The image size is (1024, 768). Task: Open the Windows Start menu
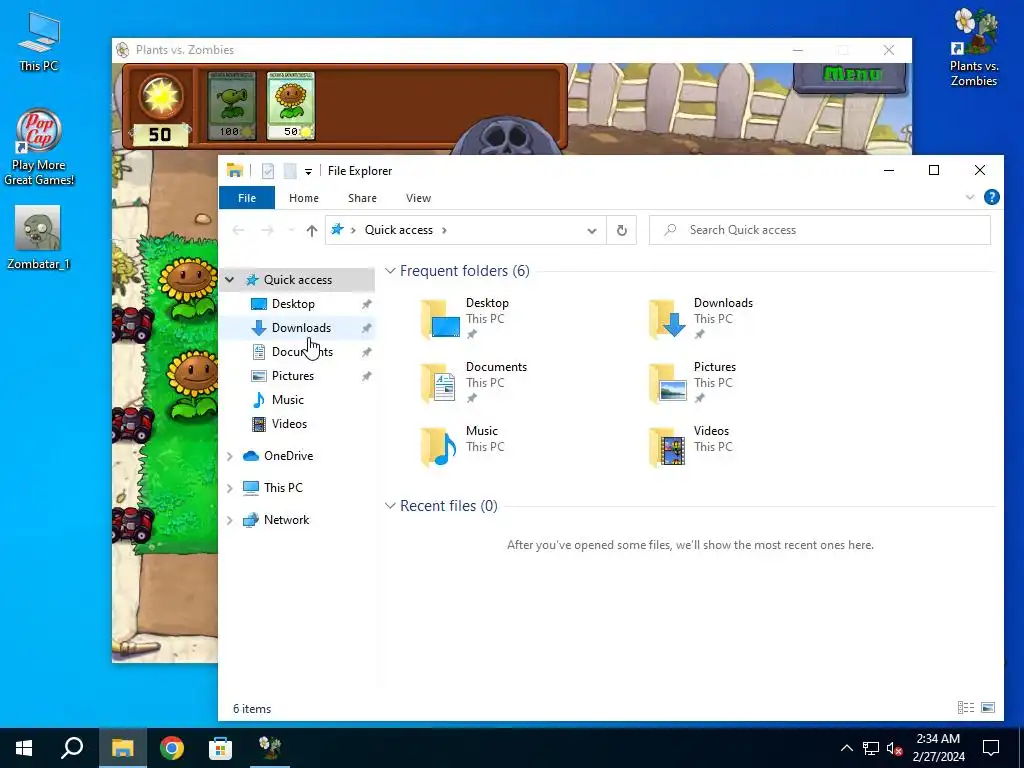[24, 748]
